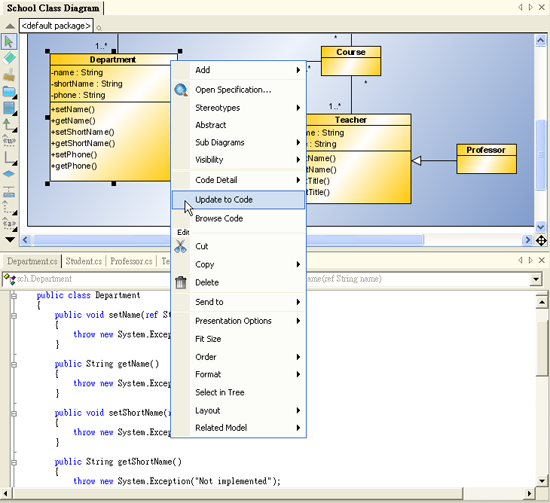Choose Fit Size
Screen dimensions: 550x503
239,339
